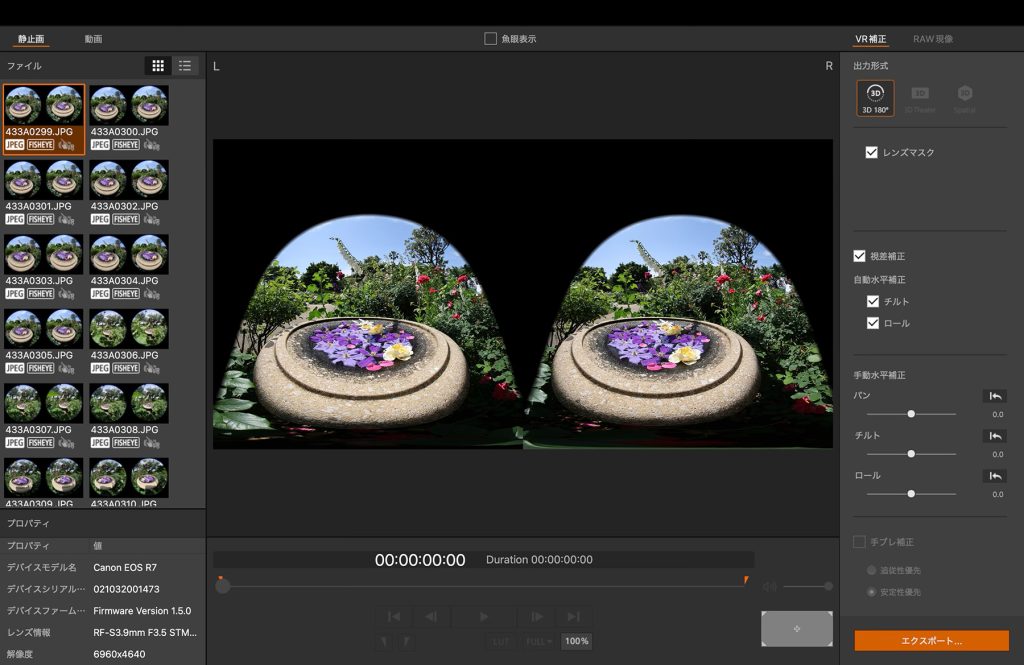Choose the 3D Theater output format
This screenshot has height=665, width=1024.
coord(920,98)
